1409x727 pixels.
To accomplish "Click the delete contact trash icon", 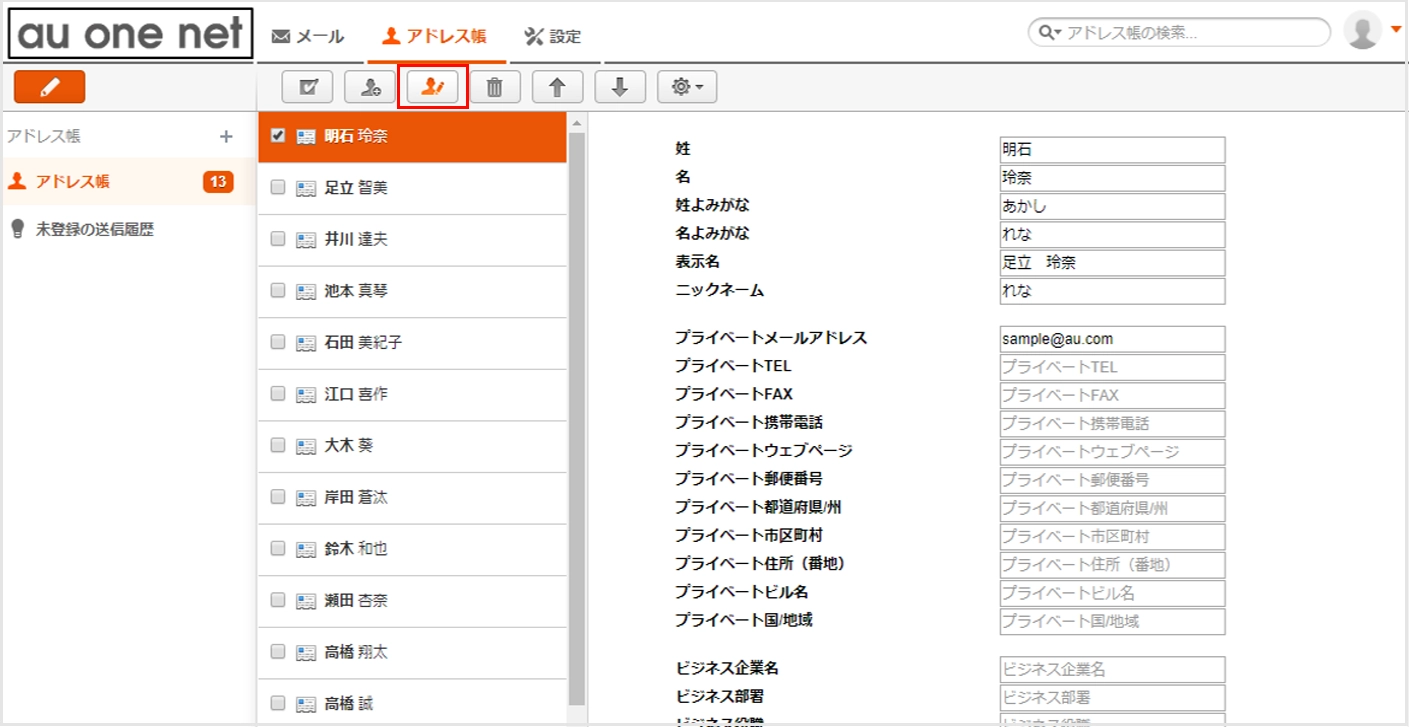I will tap(495, 86).
